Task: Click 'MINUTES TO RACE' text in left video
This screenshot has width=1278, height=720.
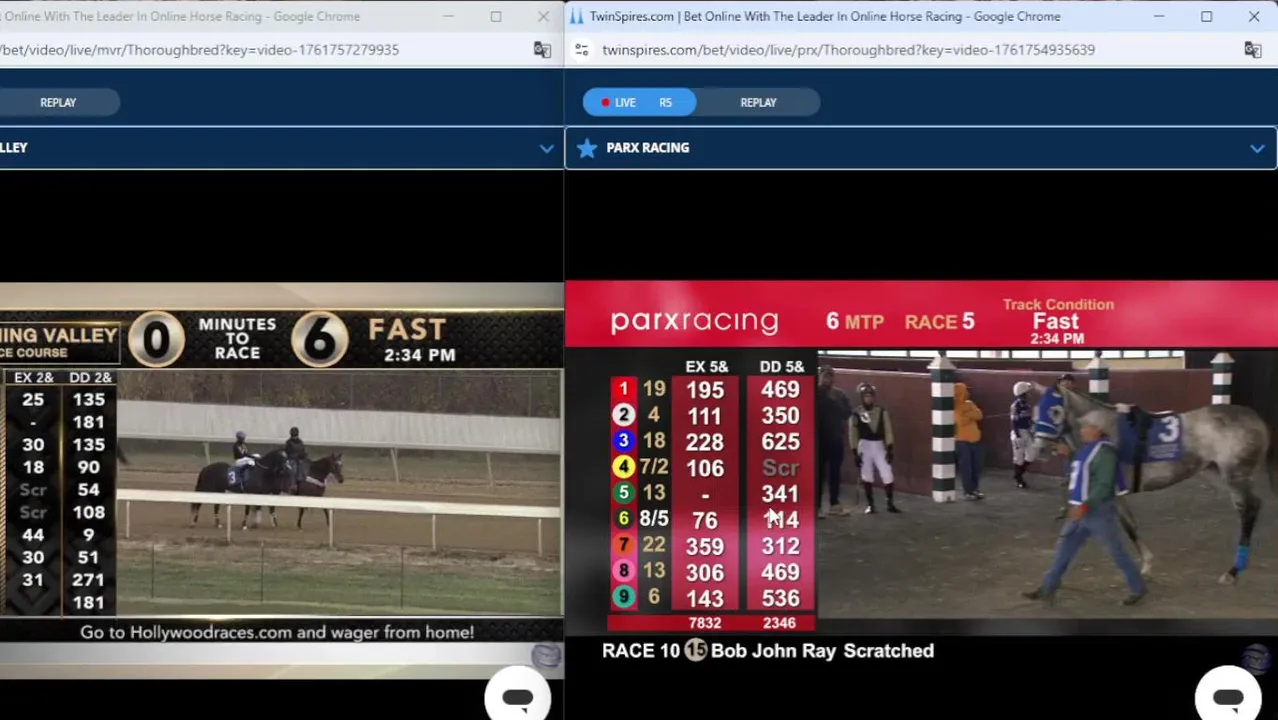Action: pos(237,338)
